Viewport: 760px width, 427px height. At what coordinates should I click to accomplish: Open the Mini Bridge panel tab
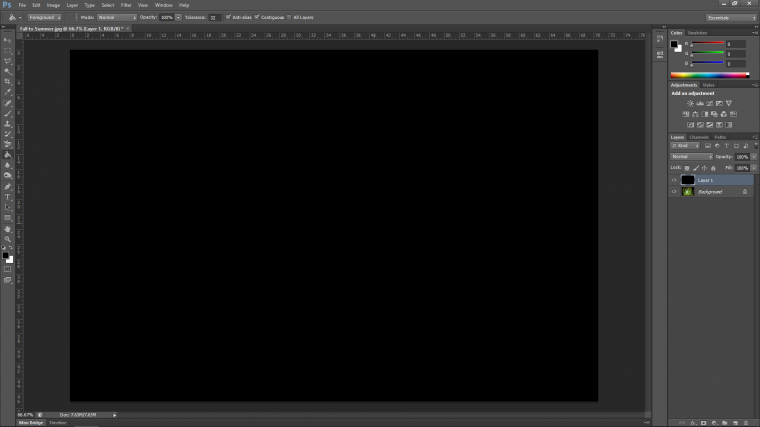pos(31,423)
